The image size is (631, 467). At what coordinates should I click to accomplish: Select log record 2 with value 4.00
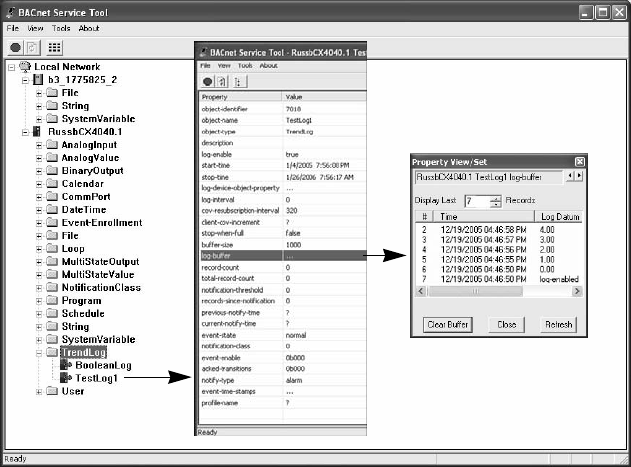coord(499,229)
